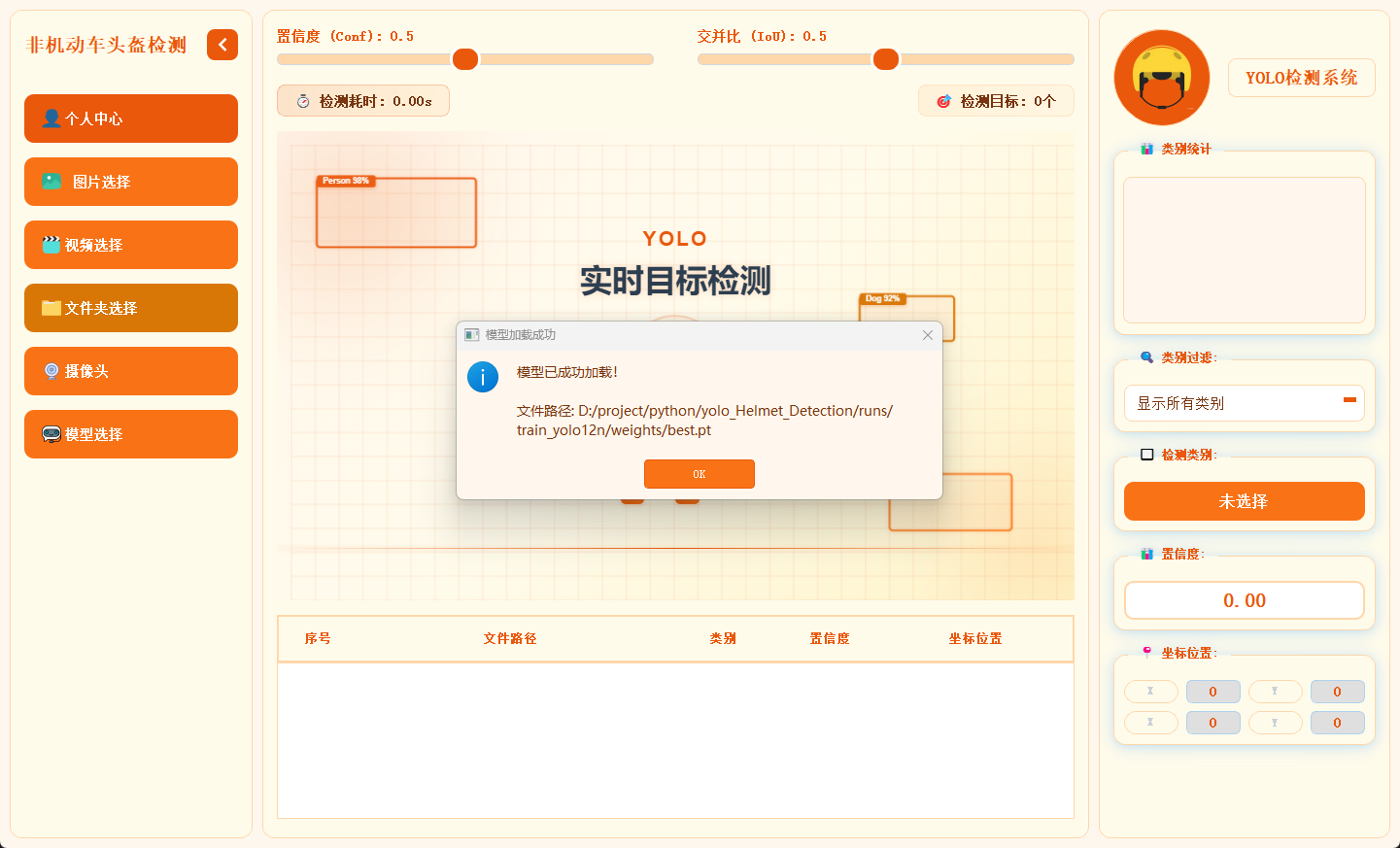Open the 未选择 class selector
The image size is (1400, 848).
pyautogui.click(x=1245, y=501)
